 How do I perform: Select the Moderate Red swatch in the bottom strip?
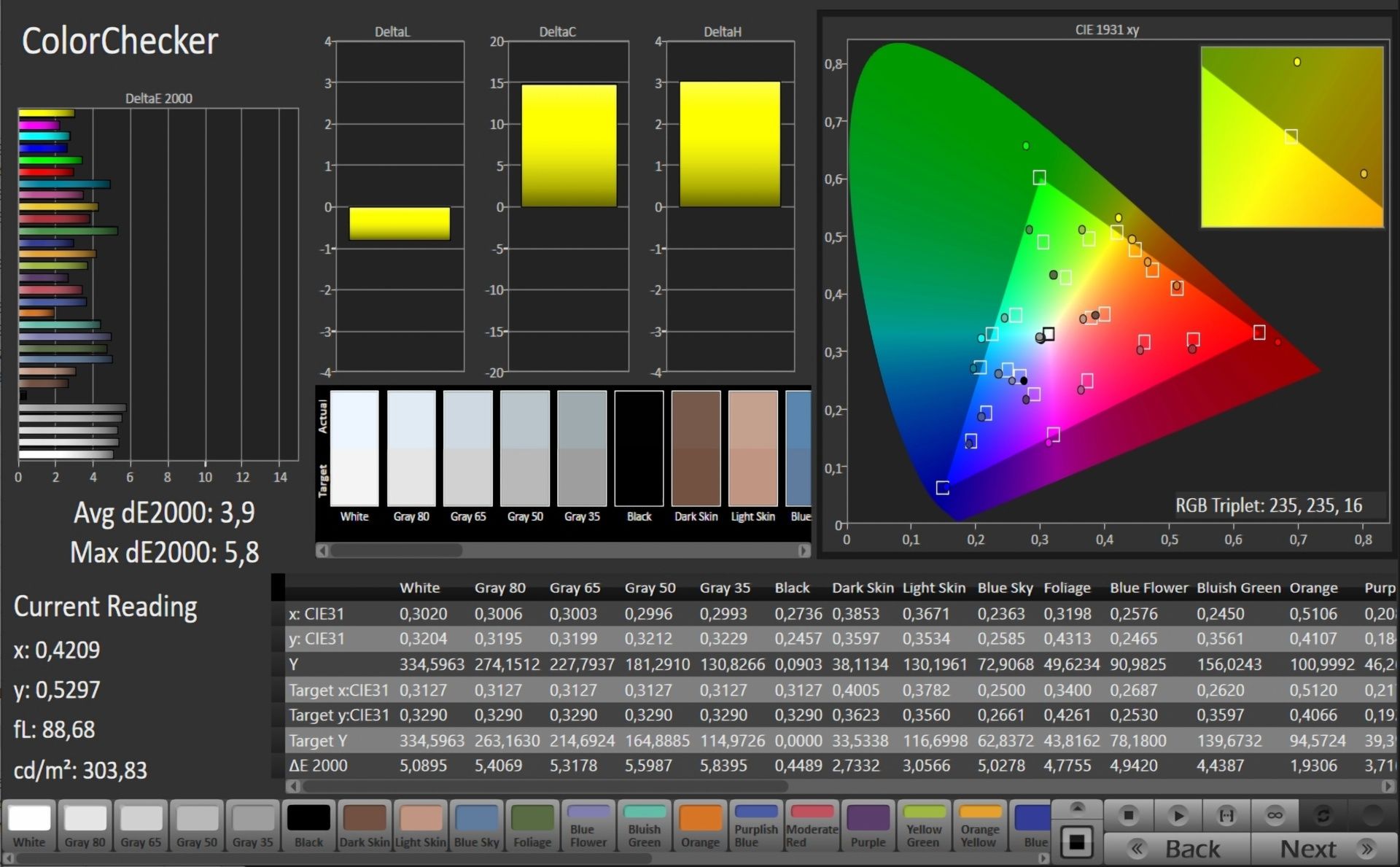click(x=812, y=825)
